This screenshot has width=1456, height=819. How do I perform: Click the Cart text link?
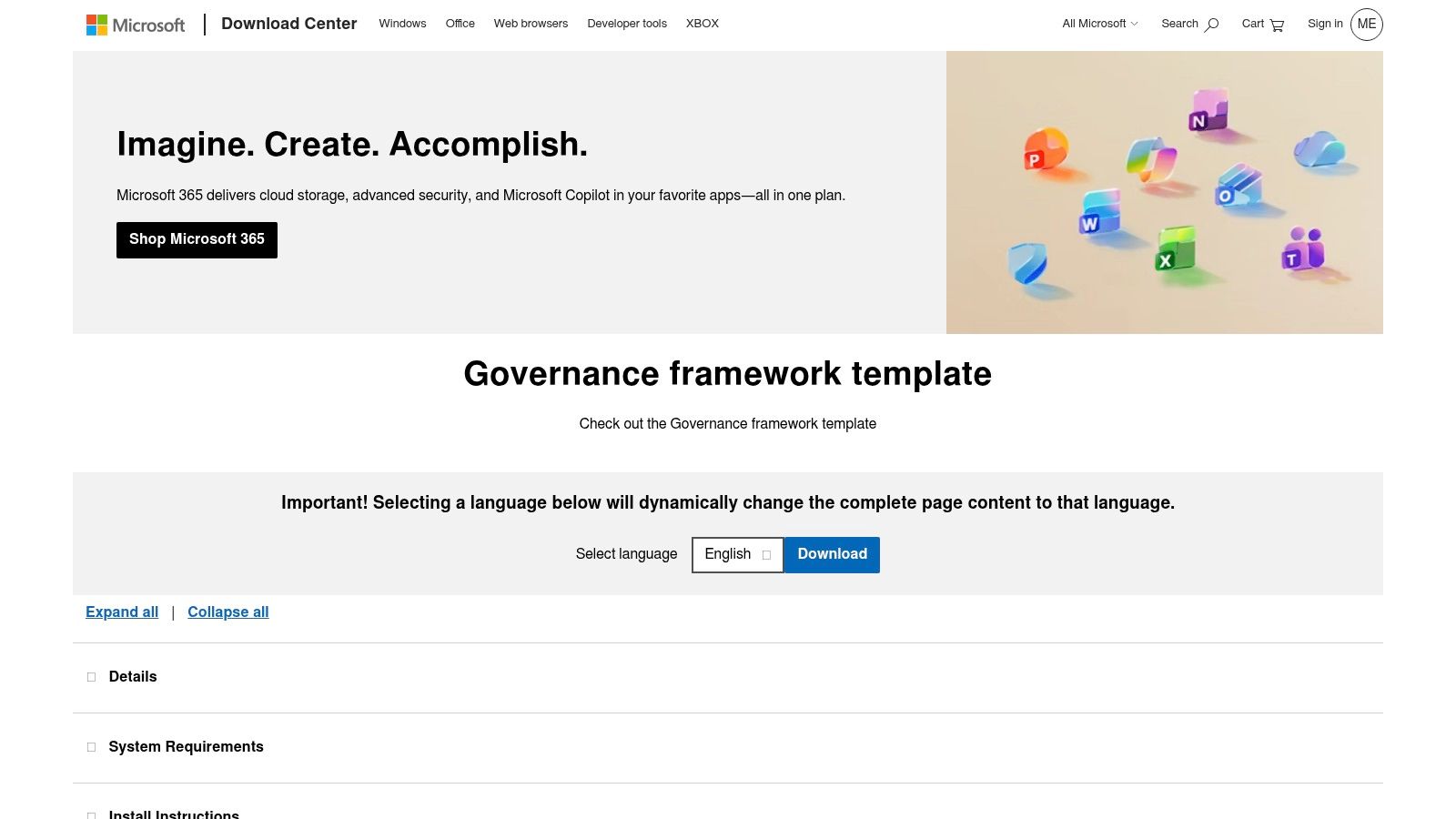tap(1253, 25)
